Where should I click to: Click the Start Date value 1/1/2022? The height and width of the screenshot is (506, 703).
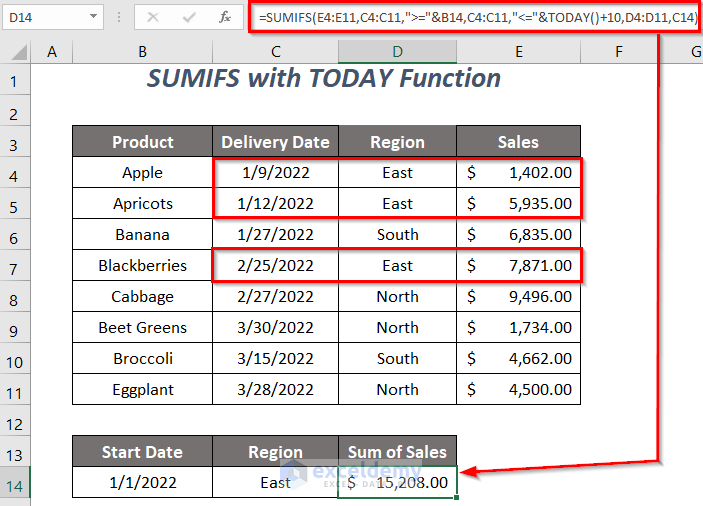click(x=142, y=482)
